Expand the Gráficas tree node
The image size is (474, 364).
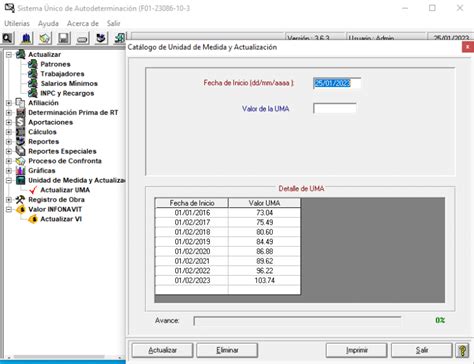point(9,171)
